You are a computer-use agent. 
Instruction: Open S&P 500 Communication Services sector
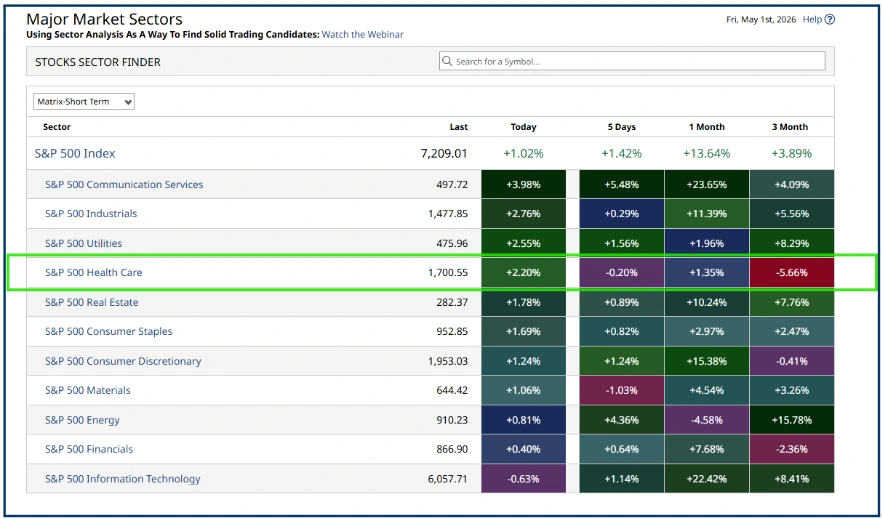(124, 184)
